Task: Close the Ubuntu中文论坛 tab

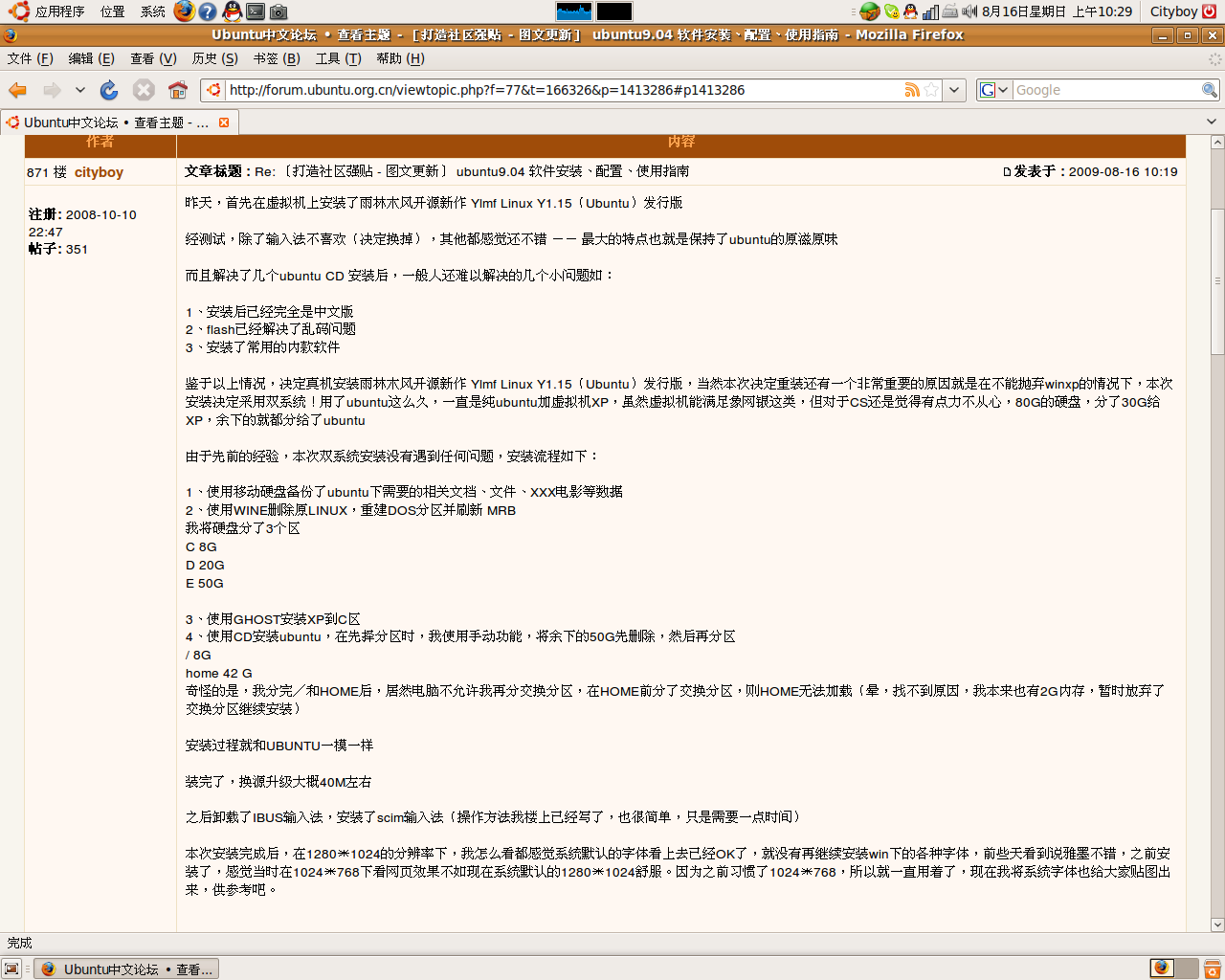Action: coord(224,122)
